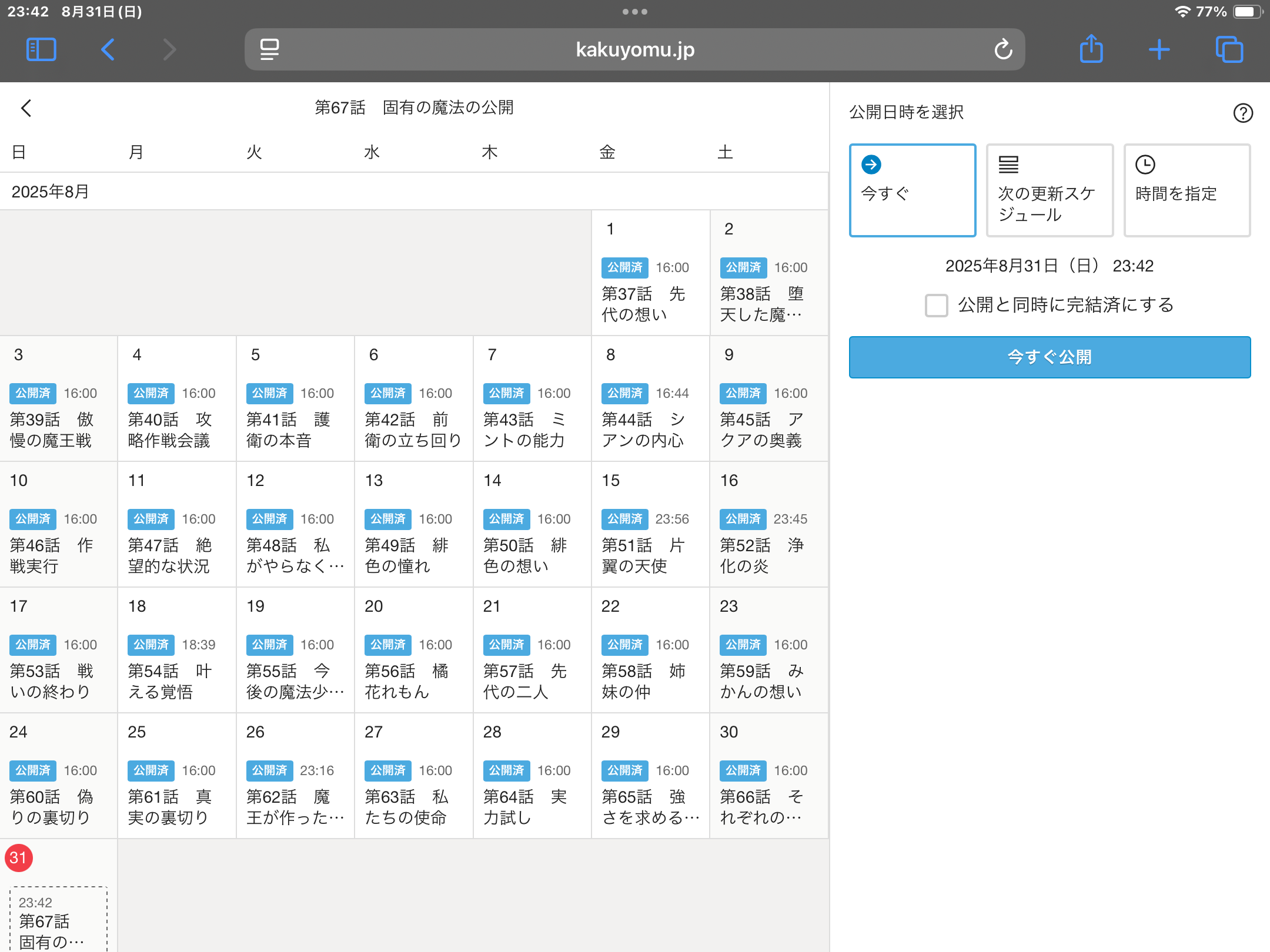Reload the kakuyomu.jp page

(1003, 49)
